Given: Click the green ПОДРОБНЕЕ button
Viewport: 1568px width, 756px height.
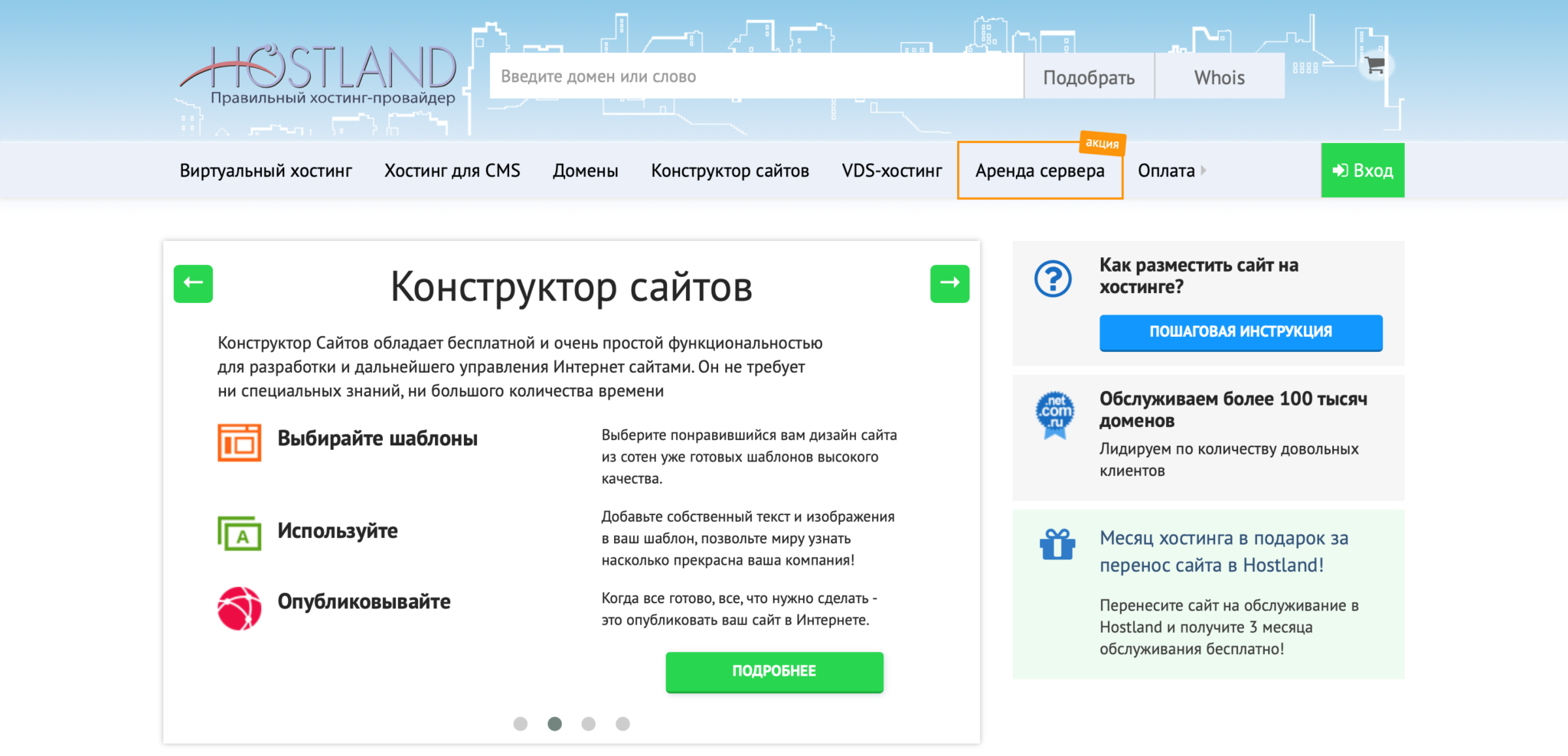Looking at the screenshot, I should 774,672.
